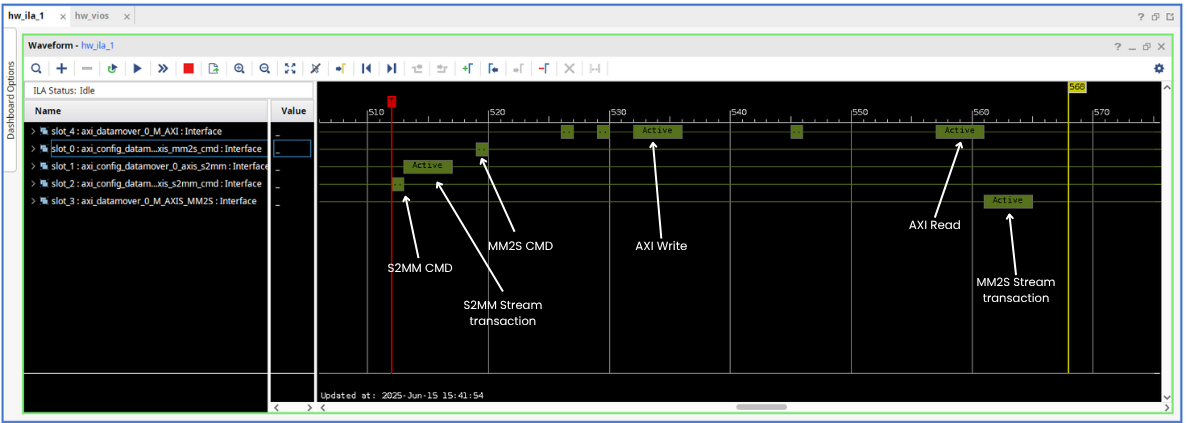This screenshot has width=1187, height=423.
Task: Go to the first time point
Action: 366,68
